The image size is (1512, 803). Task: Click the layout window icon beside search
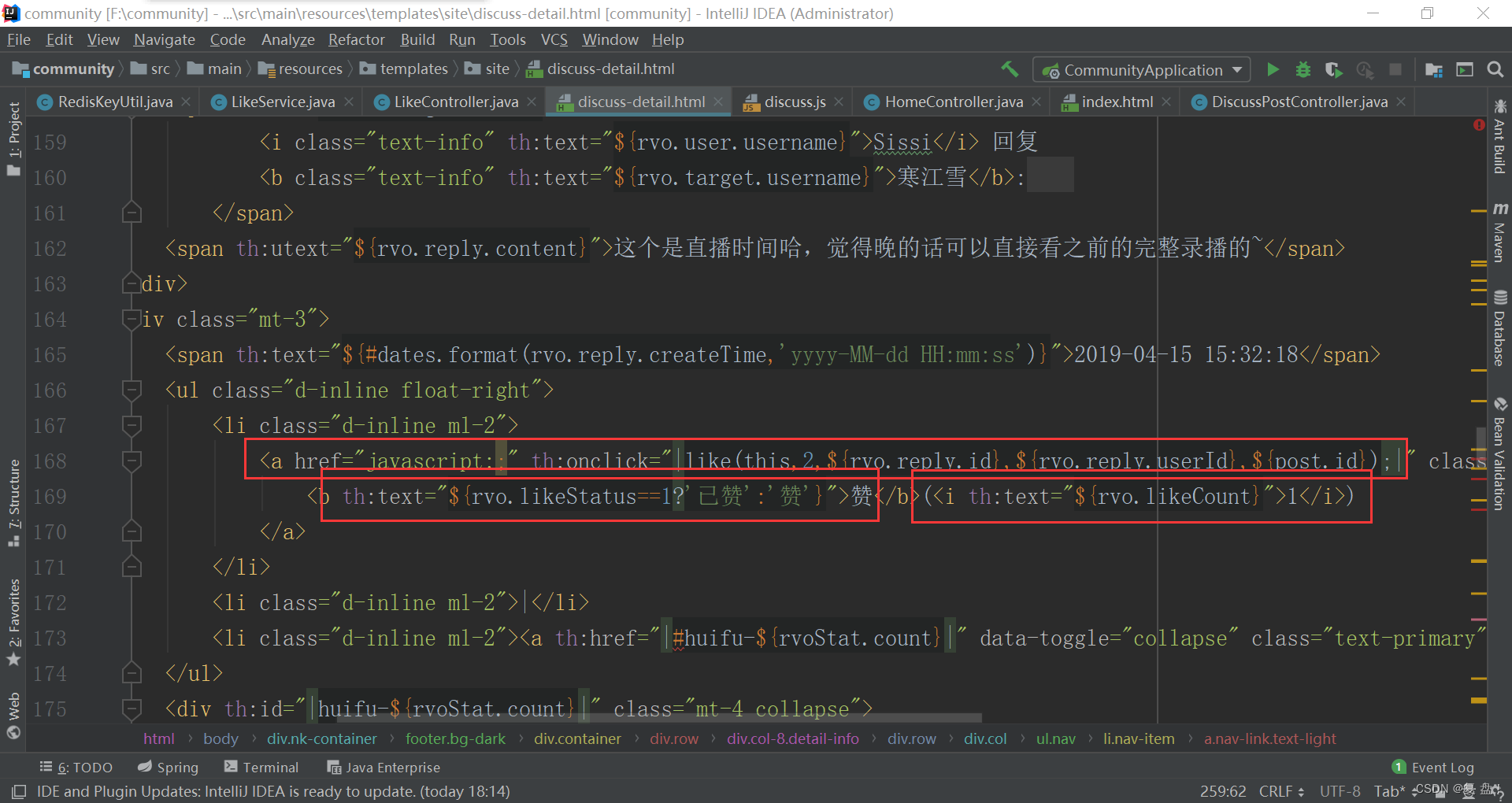pyautogui.click(x=1464, y=69)
